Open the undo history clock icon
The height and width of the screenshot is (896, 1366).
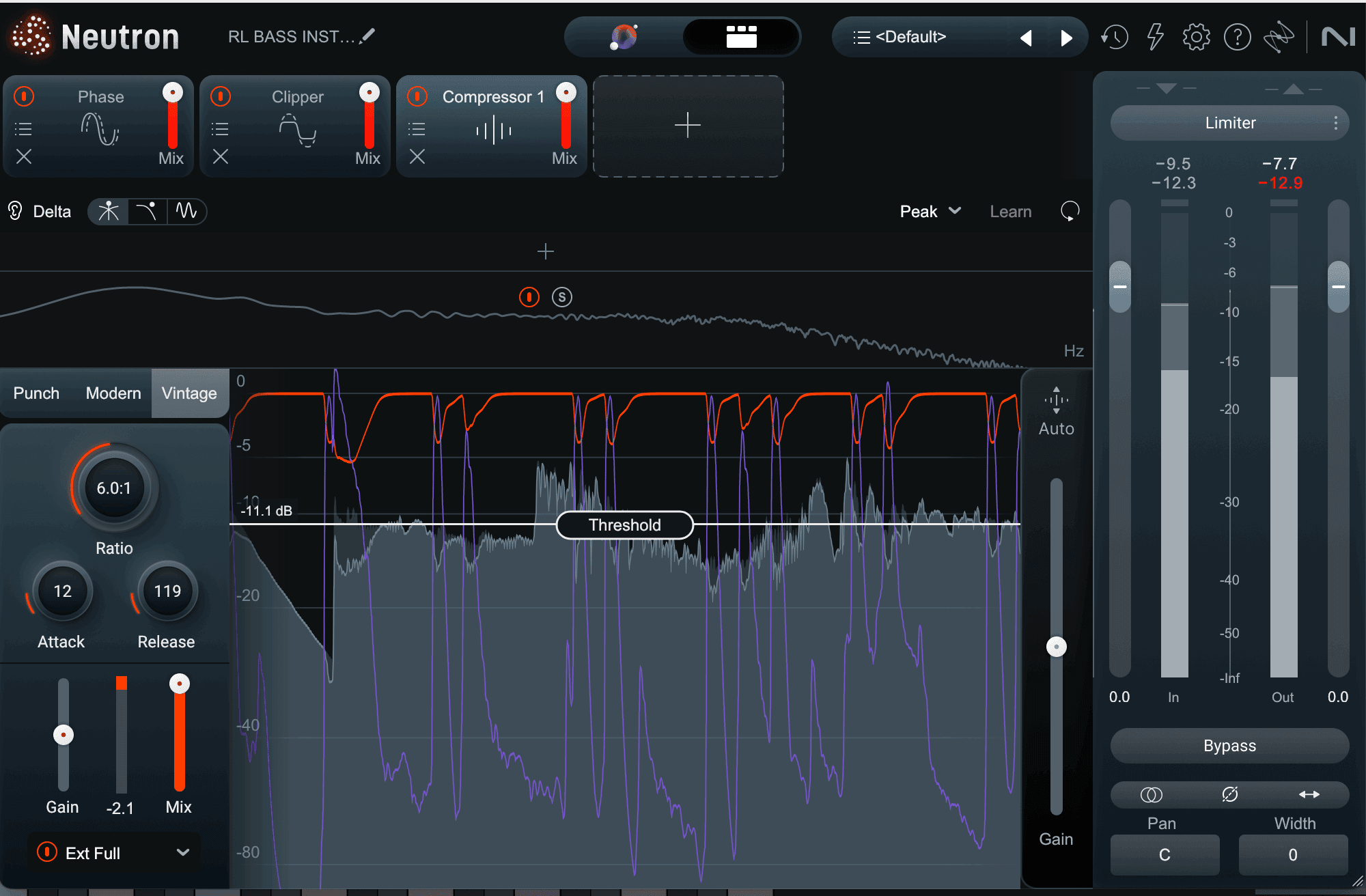[1115, 37]
